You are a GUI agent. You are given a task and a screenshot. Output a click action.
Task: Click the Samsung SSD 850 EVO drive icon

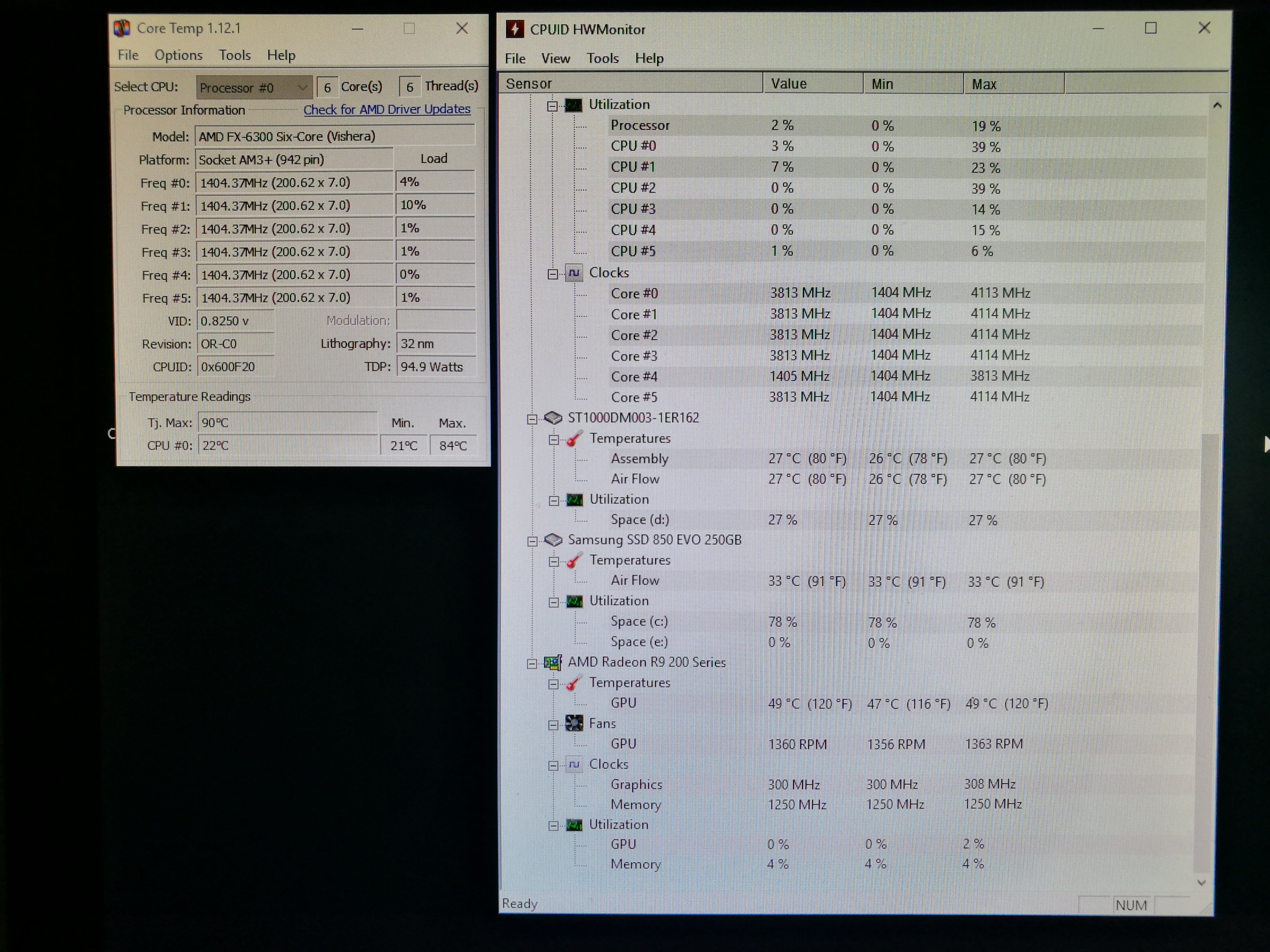tap(553, 540)
